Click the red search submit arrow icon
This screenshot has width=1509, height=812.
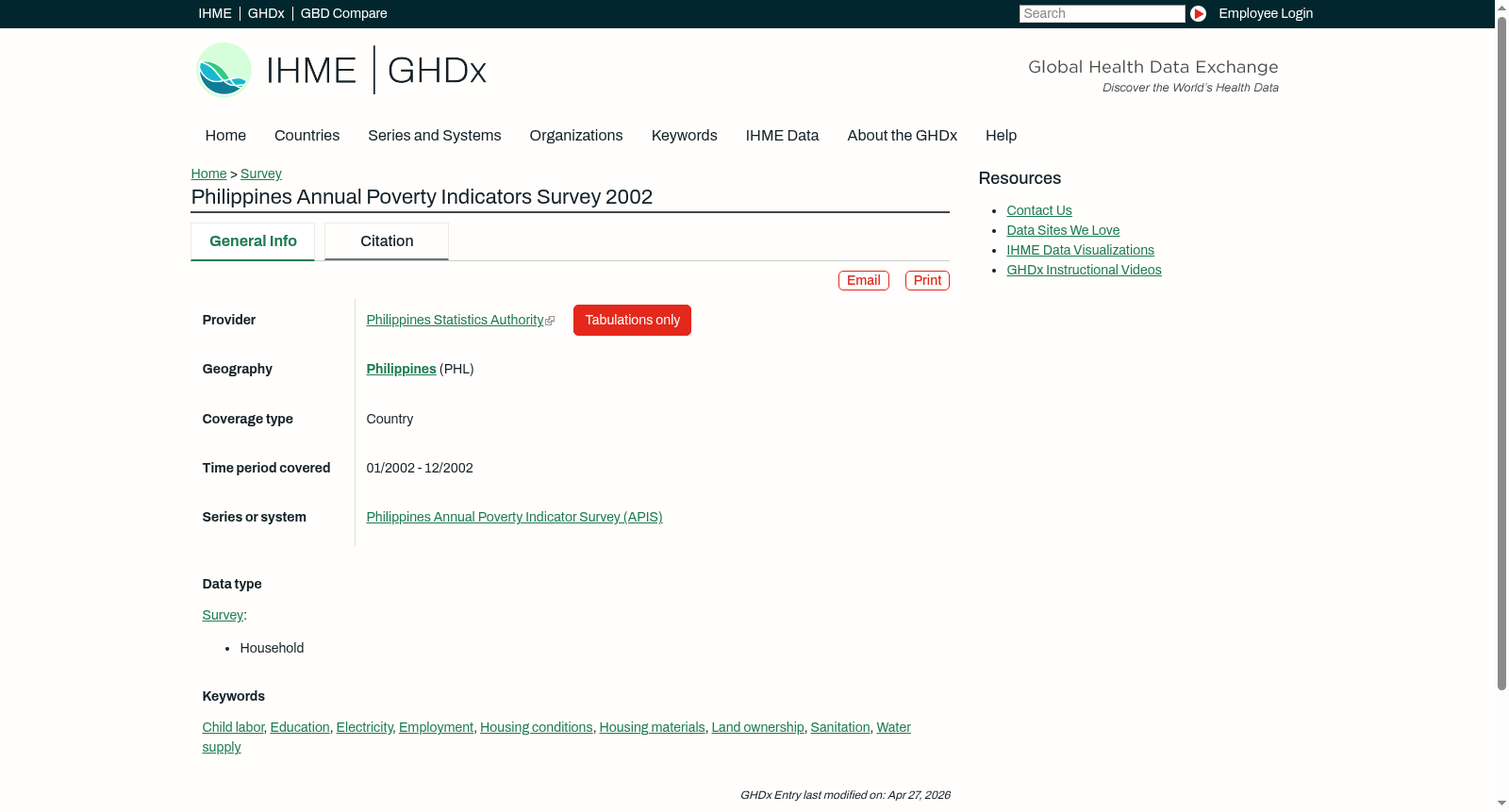(1198, 13)
